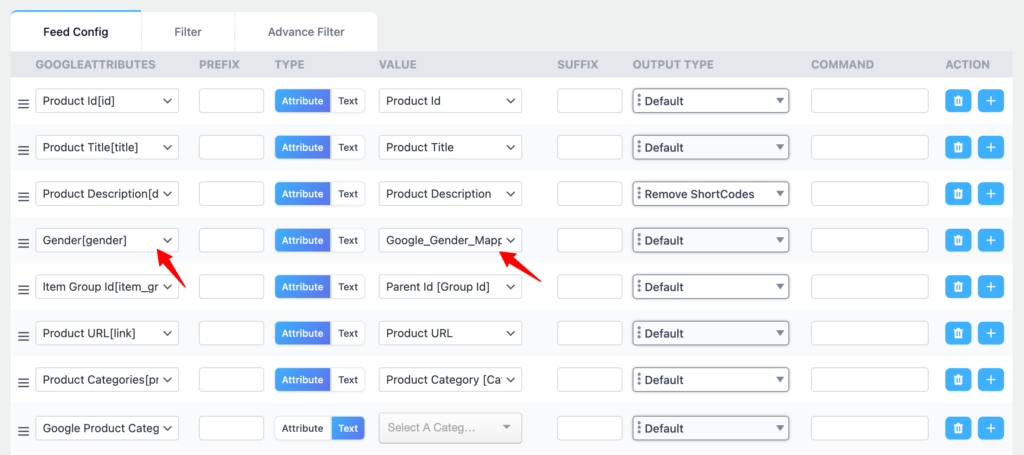1024x455 pixels.
Task: Open the Gender[gender] attribute dropdown
Action: (x=107, y=240)
